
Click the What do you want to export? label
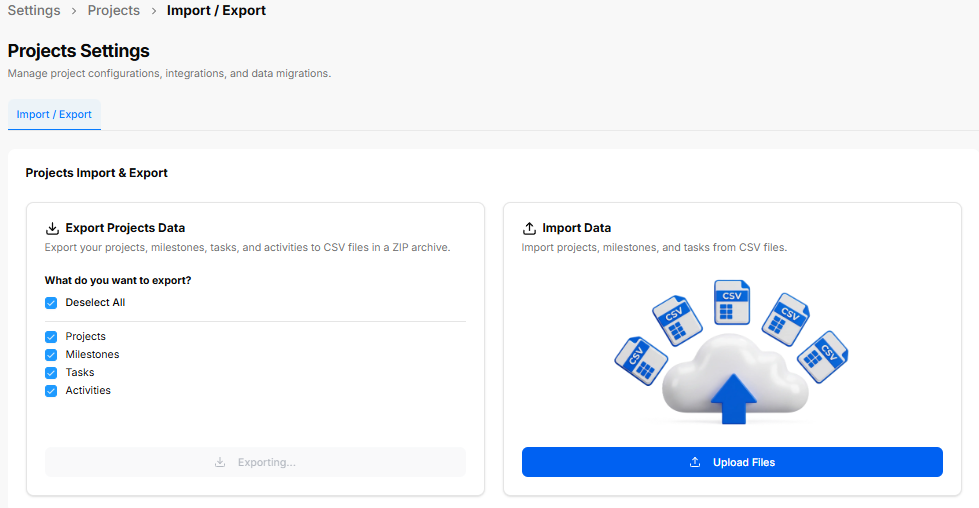tap(118, 280)
